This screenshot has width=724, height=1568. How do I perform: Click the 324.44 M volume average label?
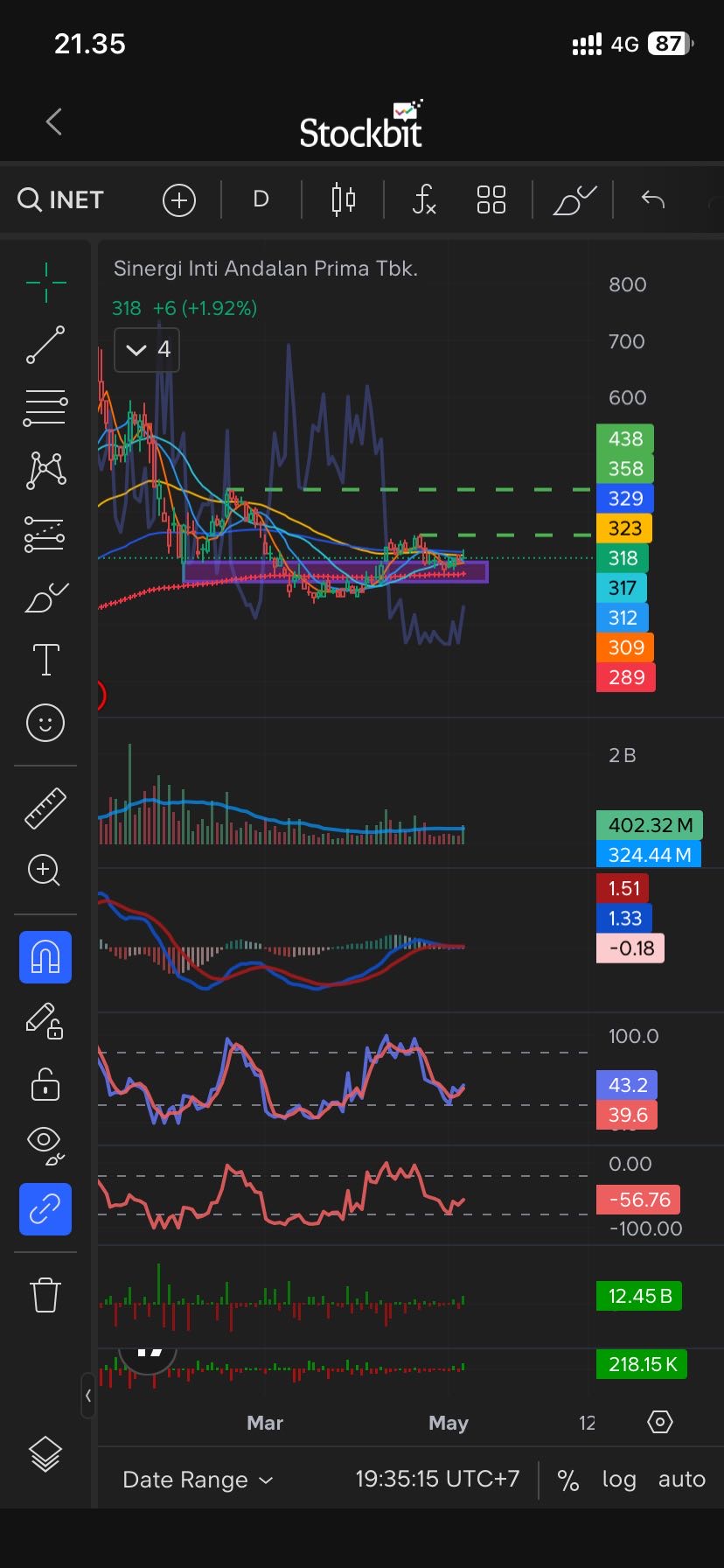pyautogui.click(x=648, y=855)
